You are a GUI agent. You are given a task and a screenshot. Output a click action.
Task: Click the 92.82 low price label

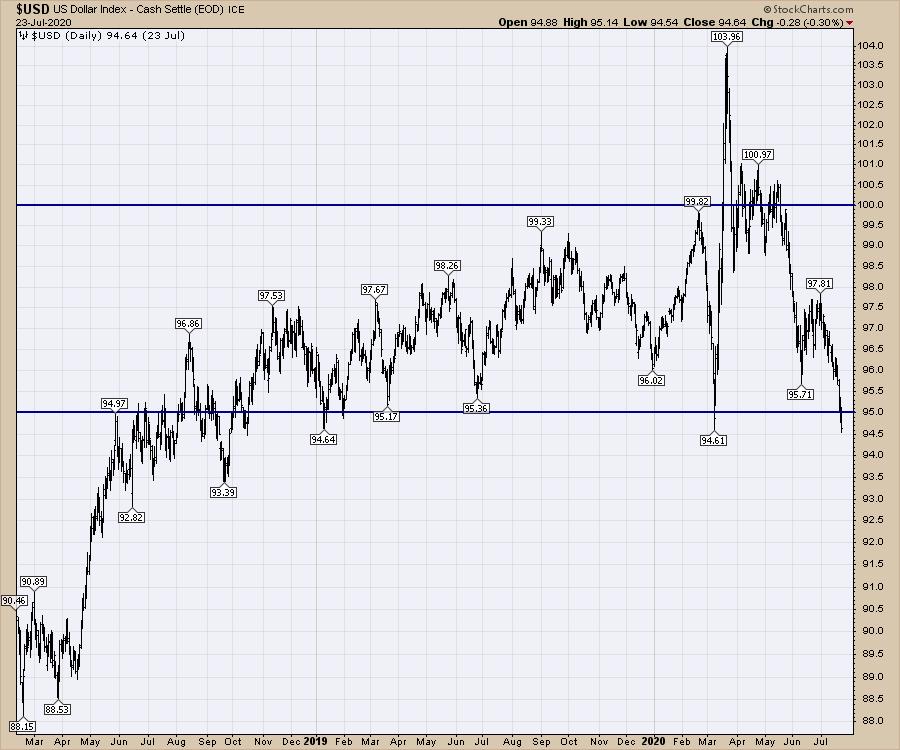131,517
